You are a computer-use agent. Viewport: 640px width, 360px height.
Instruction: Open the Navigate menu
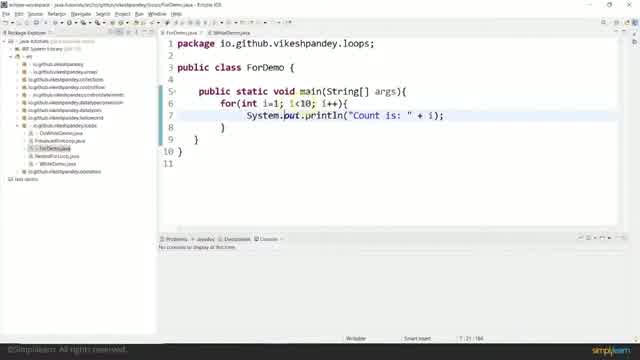81,14
